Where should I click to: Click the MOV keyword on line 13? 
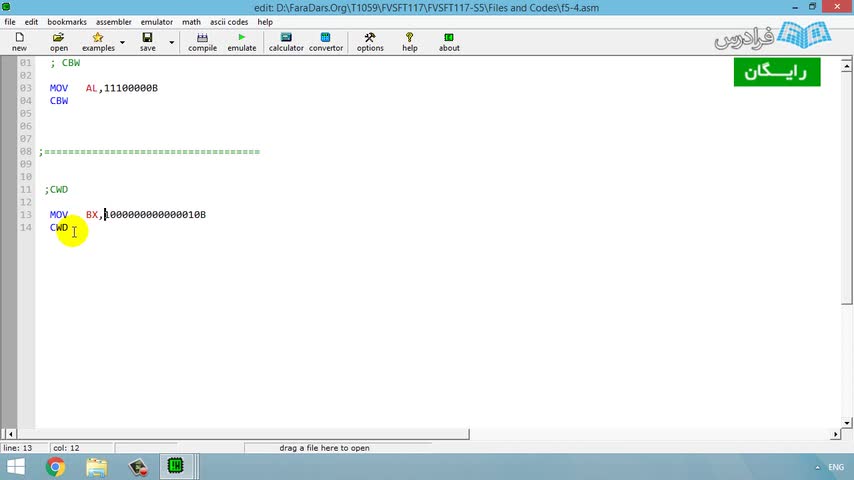click(x=59, y=215)
